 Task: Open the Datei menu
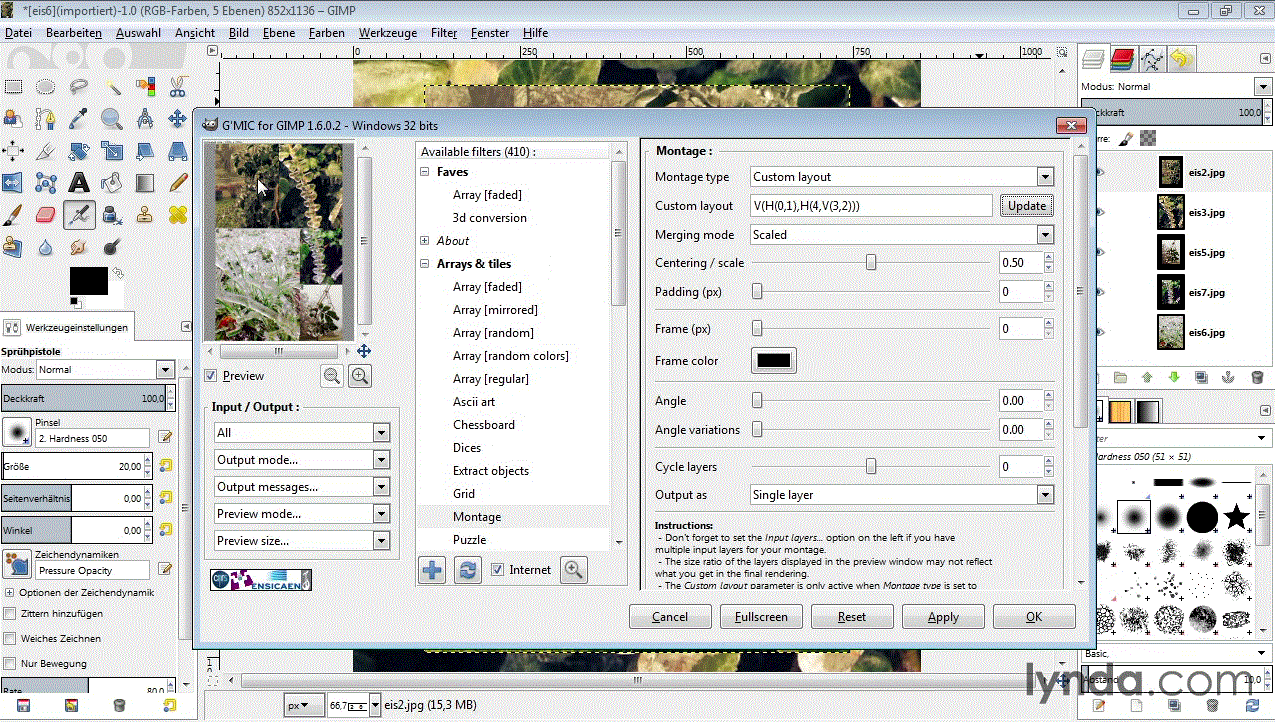18,33
